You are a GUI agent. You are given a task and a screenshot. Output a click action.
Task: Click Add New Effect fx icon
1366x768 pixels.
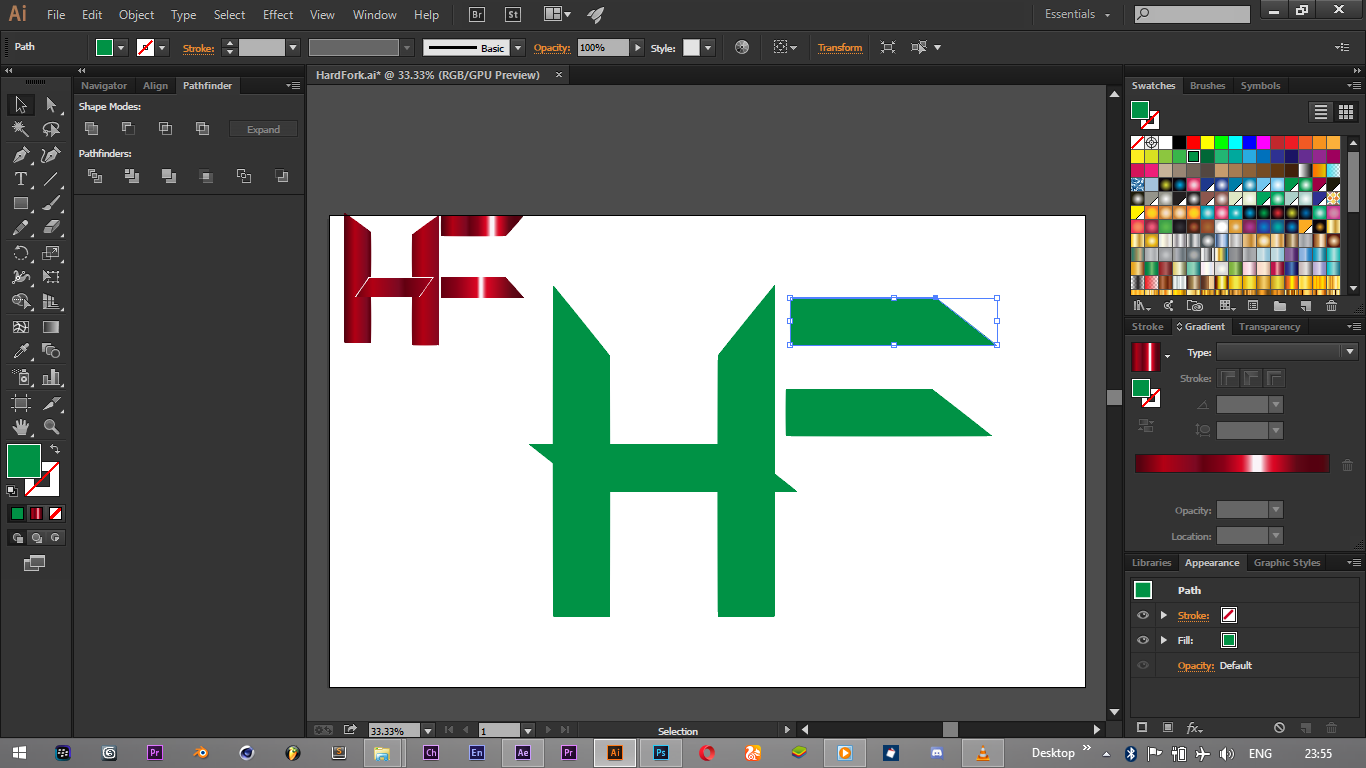tap(1194, 728)
